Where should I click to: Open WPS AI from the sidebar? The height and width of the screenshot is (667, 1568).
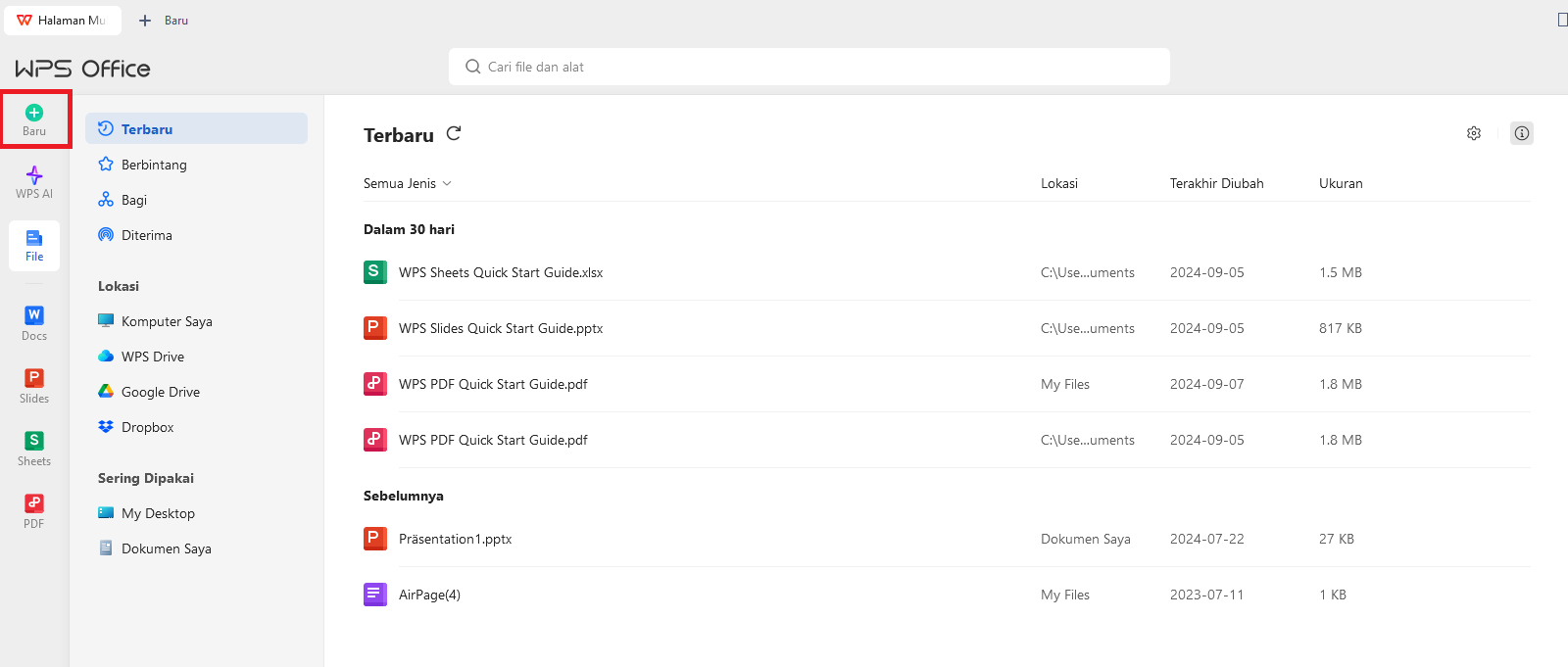pos(34,181)
